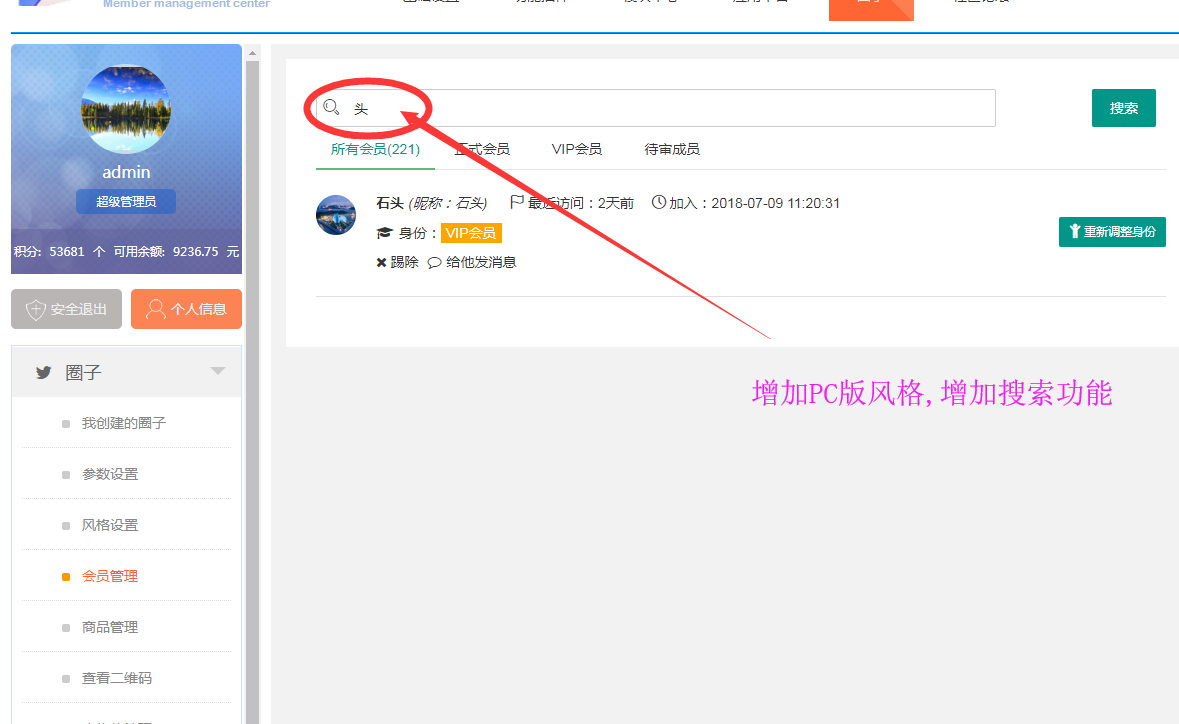The height and width of the screenshot is (724, 1179).
Task: Click the 最近访问:2天前 text
Action: [580, 203]
